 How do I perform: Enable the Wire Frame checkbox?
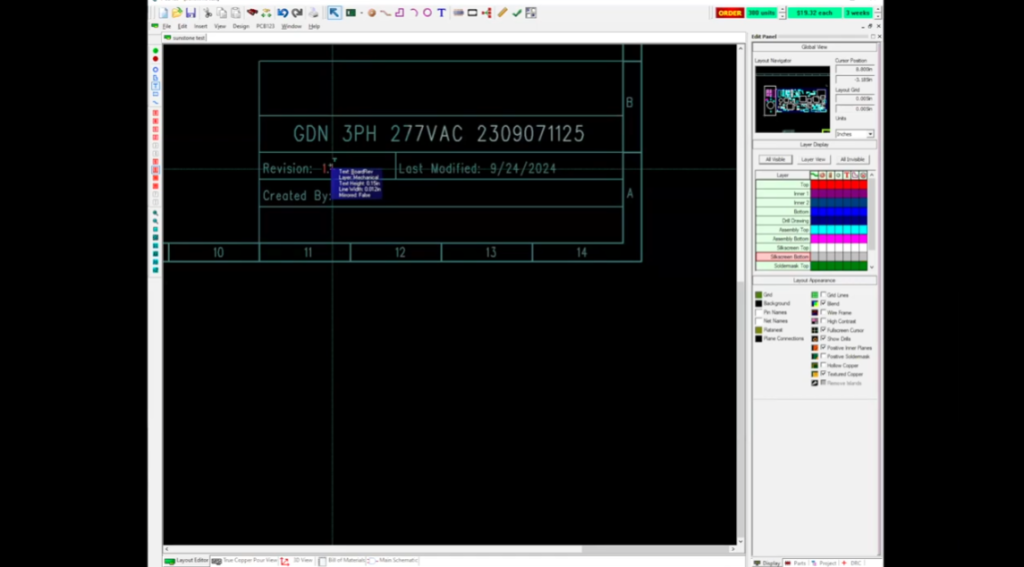pos(823,313)
